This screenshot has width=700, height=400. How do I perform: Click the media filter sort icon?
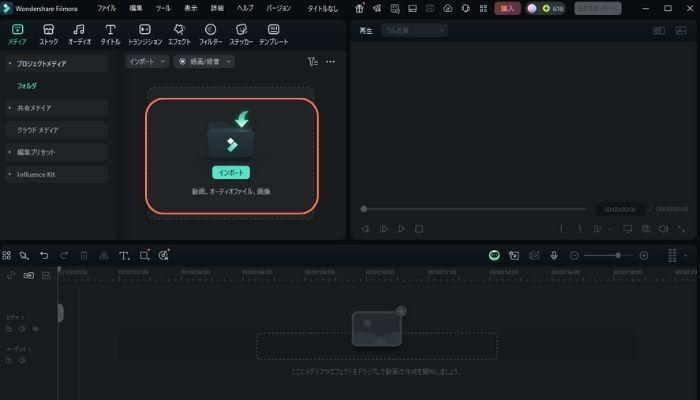pos(312,62)
